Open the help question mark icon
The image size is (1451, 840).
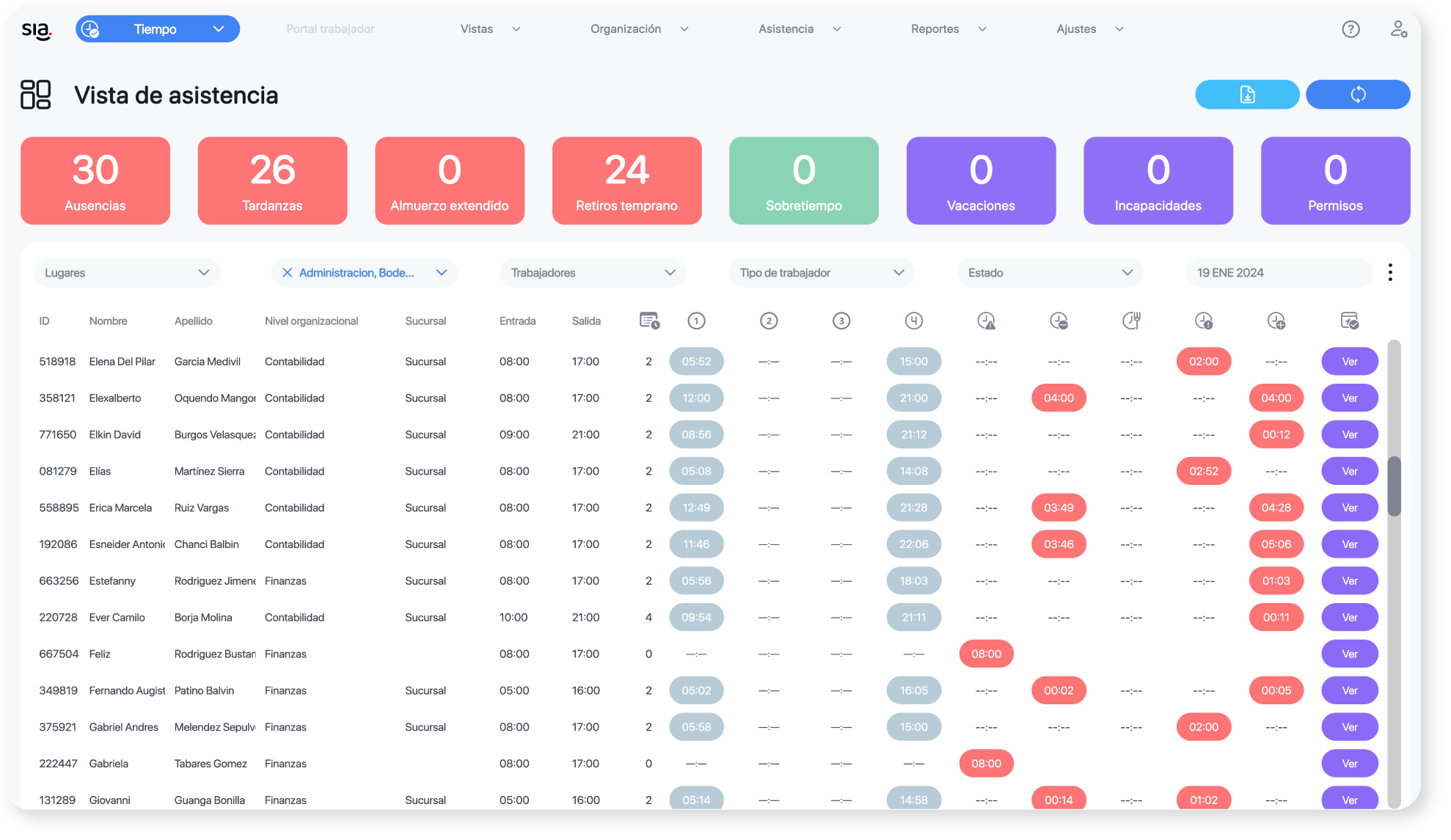[x=1351, y=29]
